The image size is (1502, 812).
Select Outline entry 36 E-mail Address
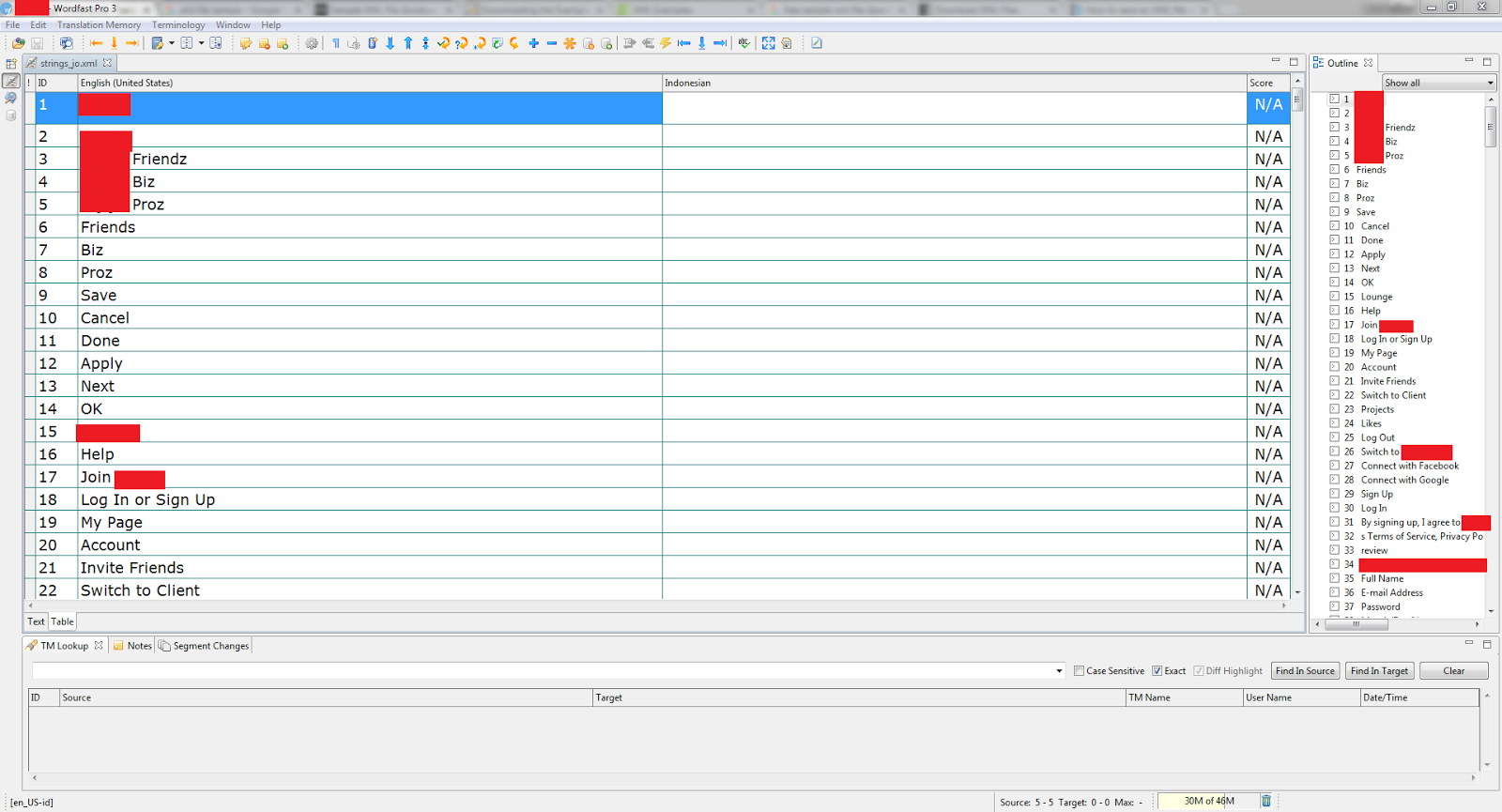tap(1391, 592)
